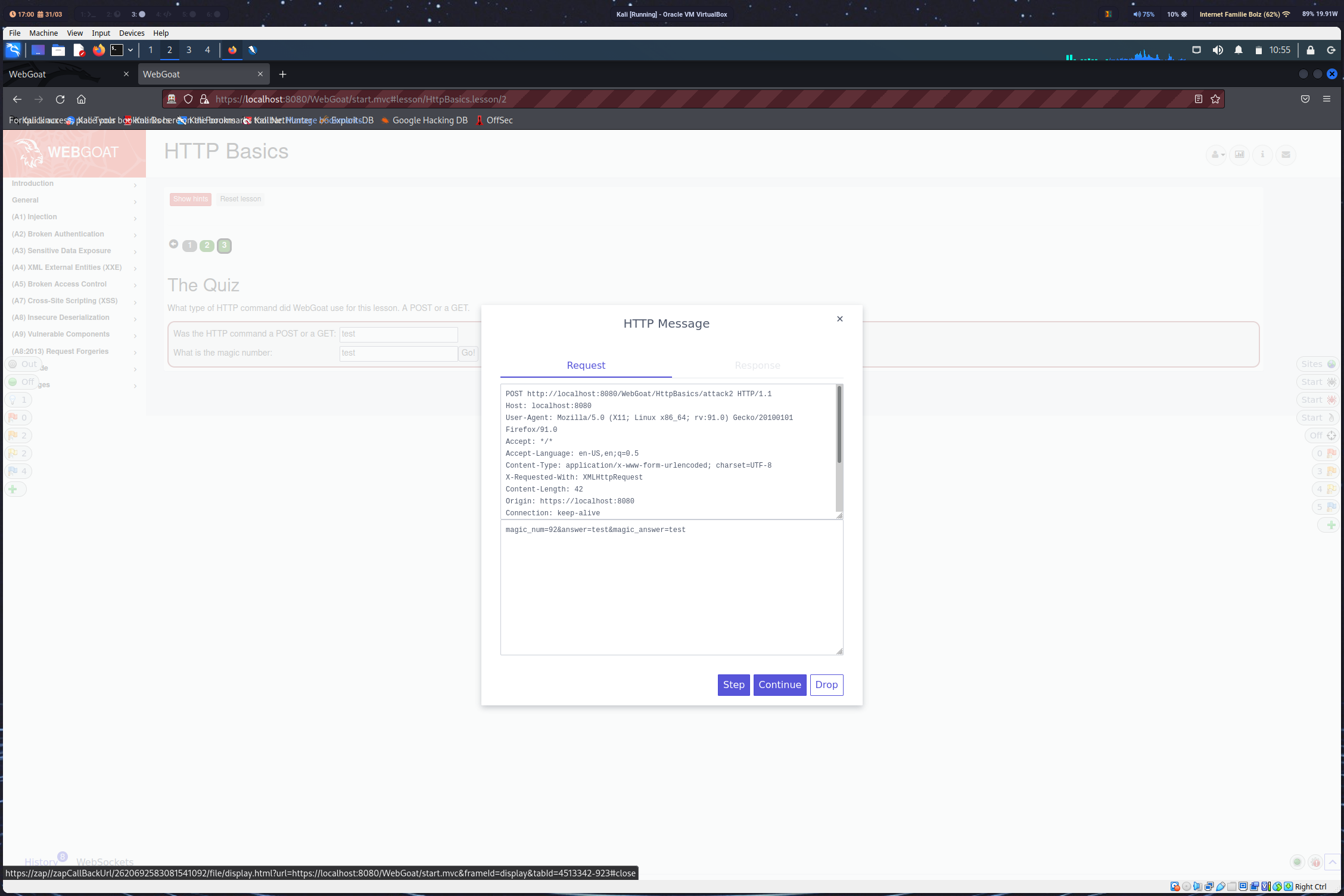The width and height of the screenshot is (1344, 896).
Task: Click notification bell in Kali panel
Action: point(1239,50)
